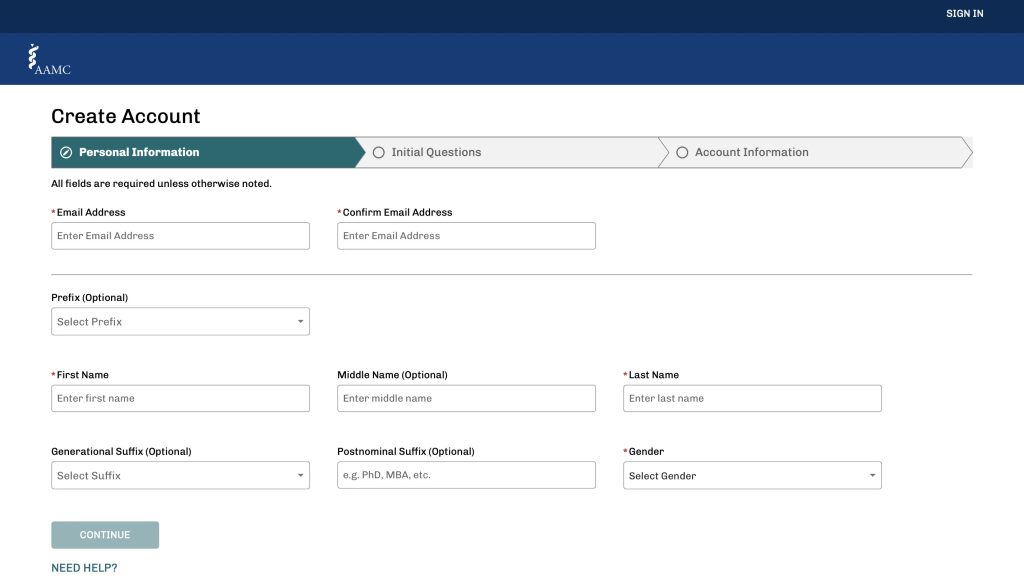Expand the Generational Suffix dropdown
Image resolution: width=1024 pixels, height=580 pixels.
click(x=180, y=476)
